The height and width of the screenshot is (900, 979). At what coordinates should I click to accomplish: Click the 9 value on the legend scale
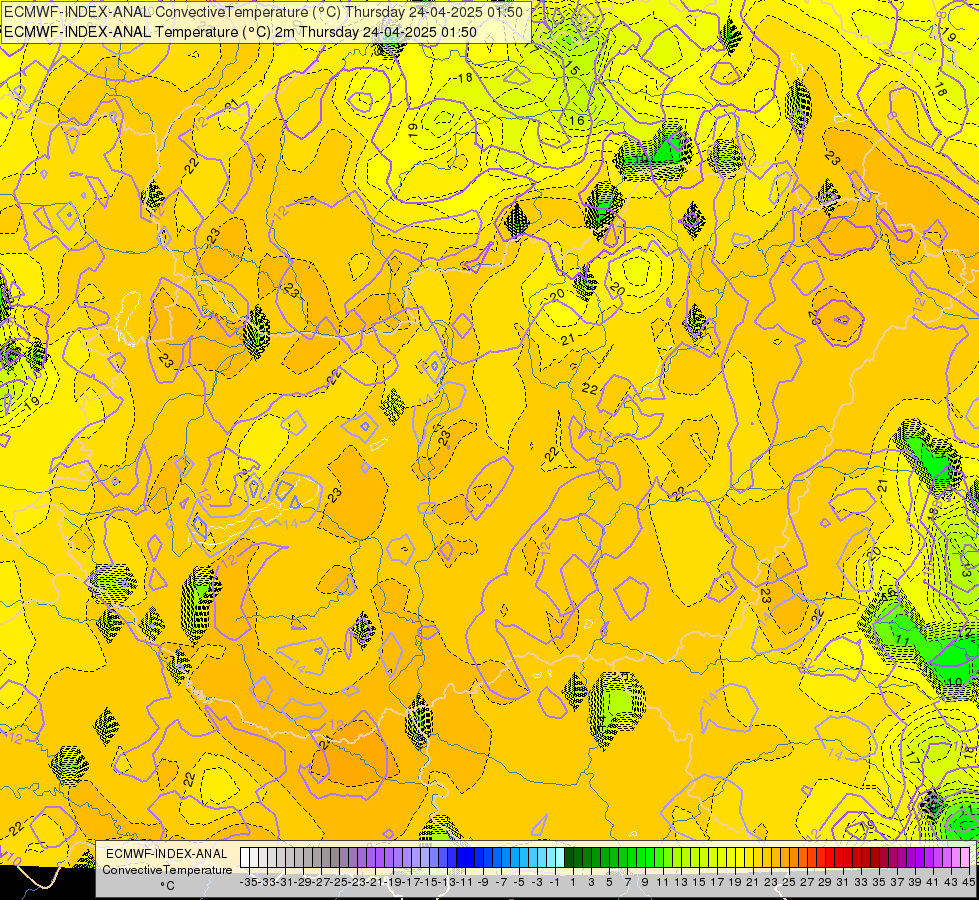click(x=645, y=882)
